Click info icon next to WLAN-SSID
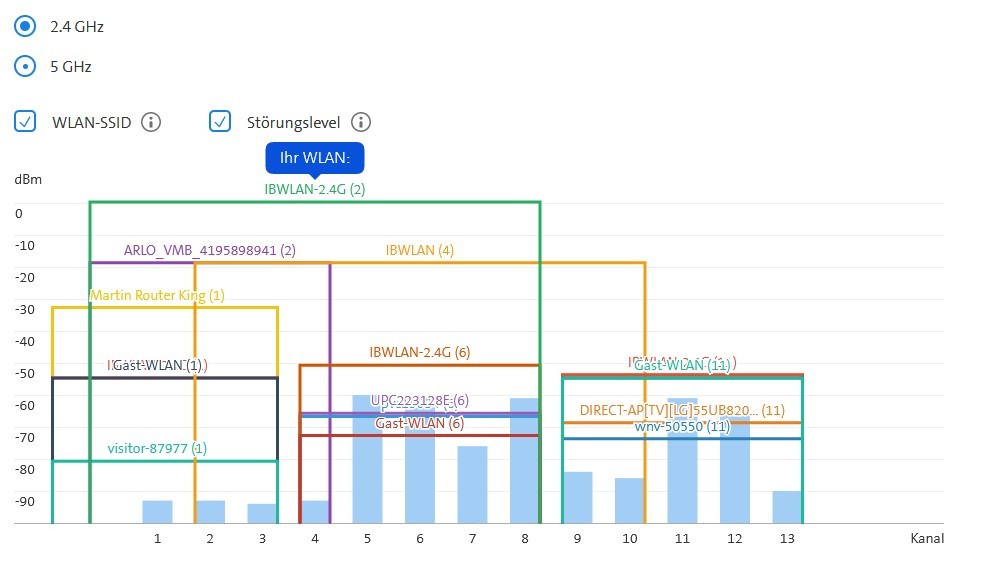The image size is (998, 563). [151, 122]
